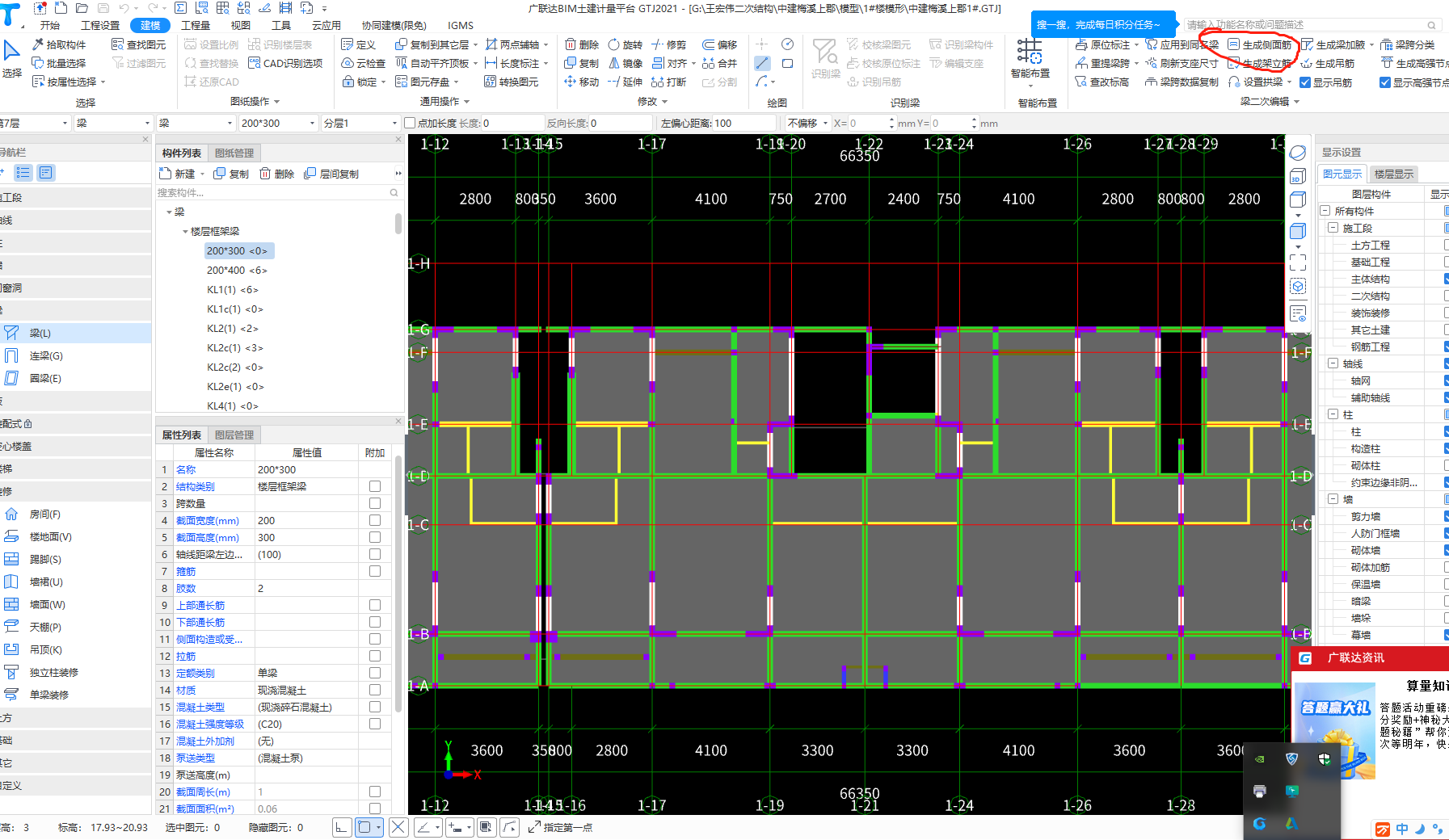
Task: Open the 工程设置 ribbon tab
Action: point(100,25)
